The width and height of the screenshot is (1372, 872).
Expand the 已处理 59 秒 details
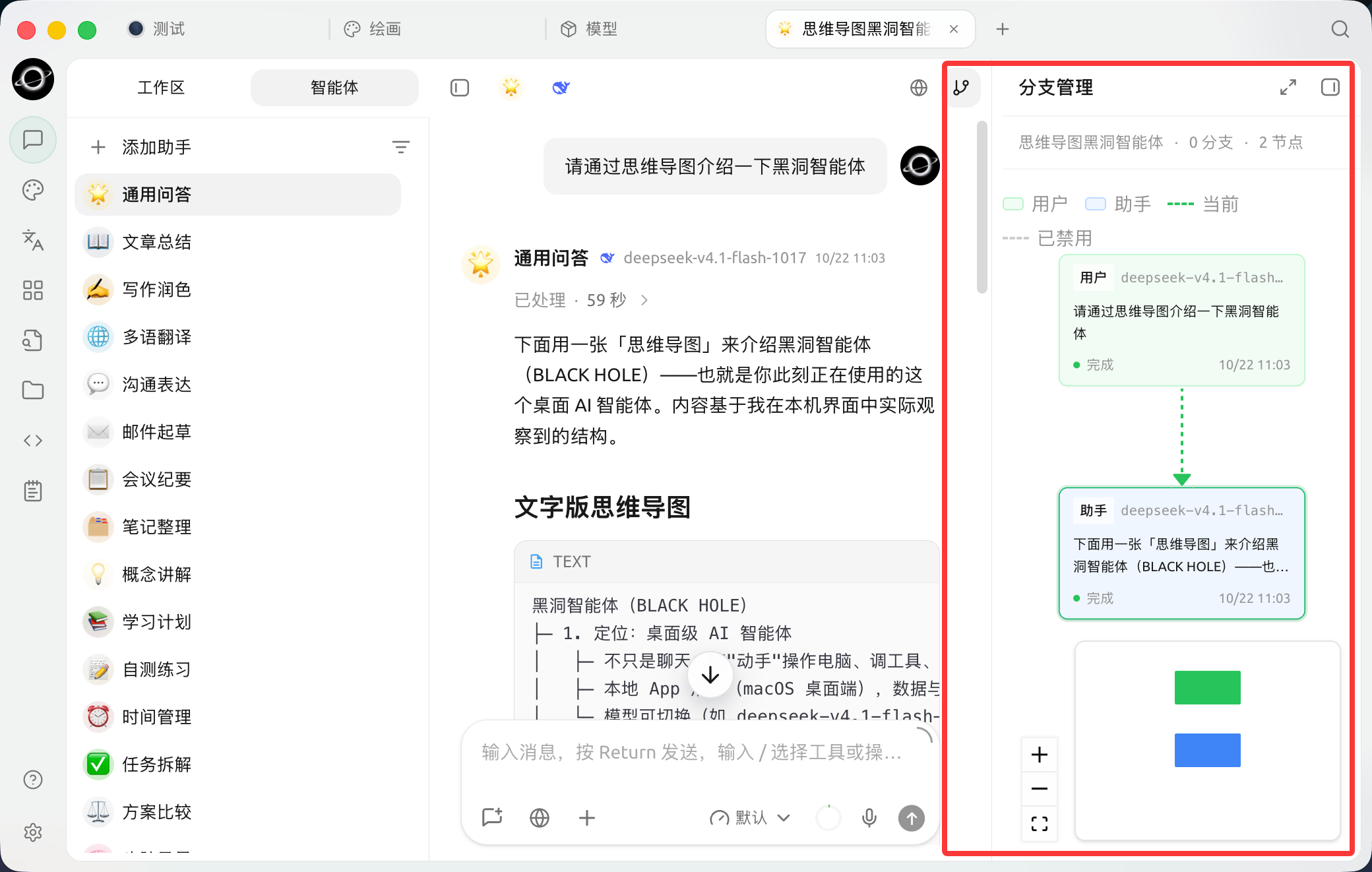tap(581, 300)
